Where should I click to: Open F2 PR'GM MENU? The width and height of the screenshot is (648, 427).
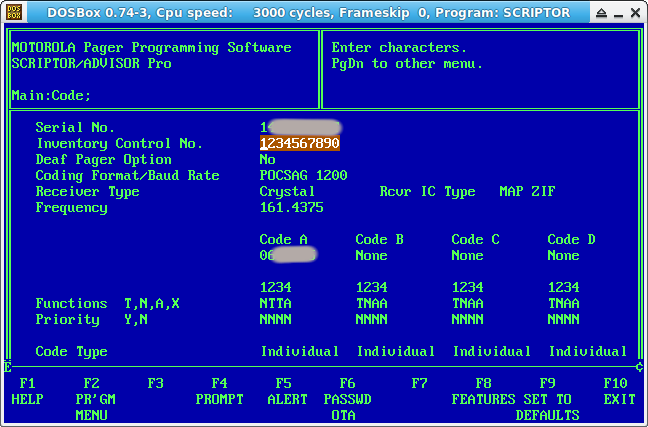click(95, 399)
